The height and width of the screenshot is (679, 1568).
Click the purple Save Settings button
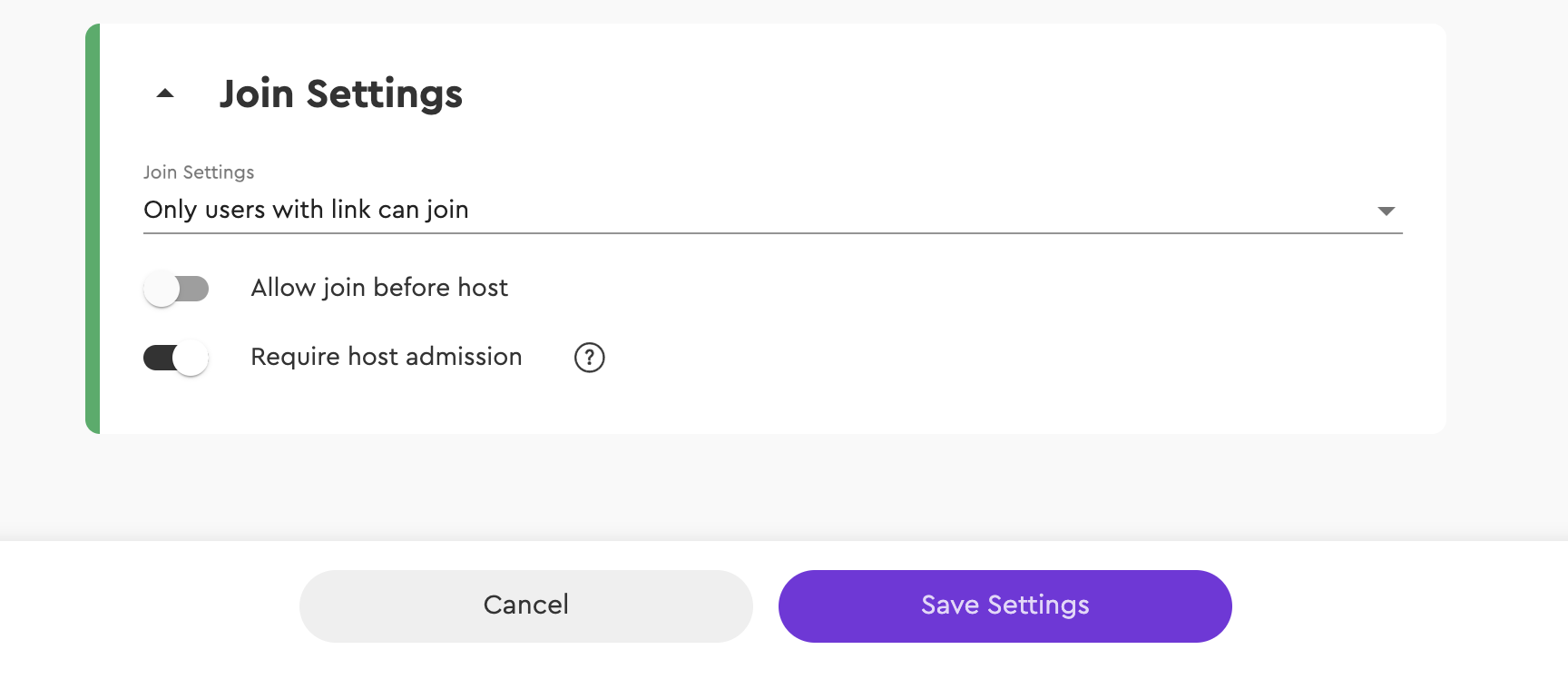pyautogui.click(x=1005, y=606)
